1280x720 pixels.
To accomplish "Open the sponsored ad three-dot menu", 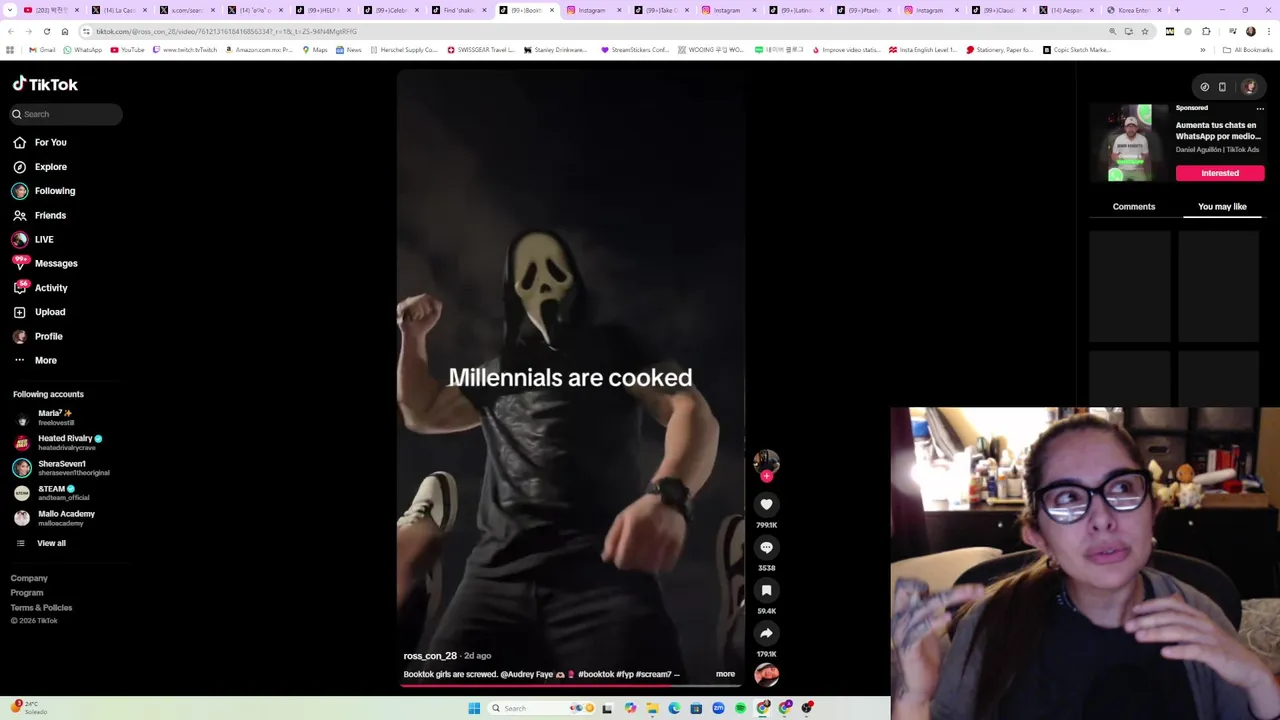I will tap(1260, 108).
